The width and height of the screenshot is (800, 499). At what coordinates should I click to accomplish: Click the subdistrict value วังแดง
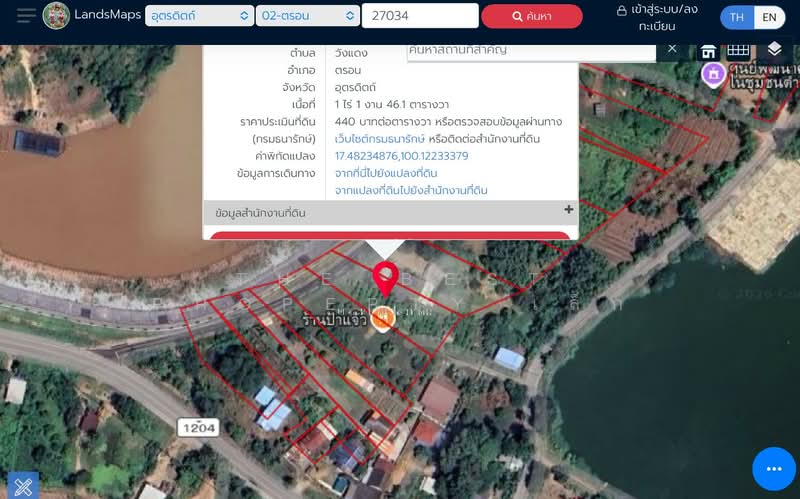point(351,53)
